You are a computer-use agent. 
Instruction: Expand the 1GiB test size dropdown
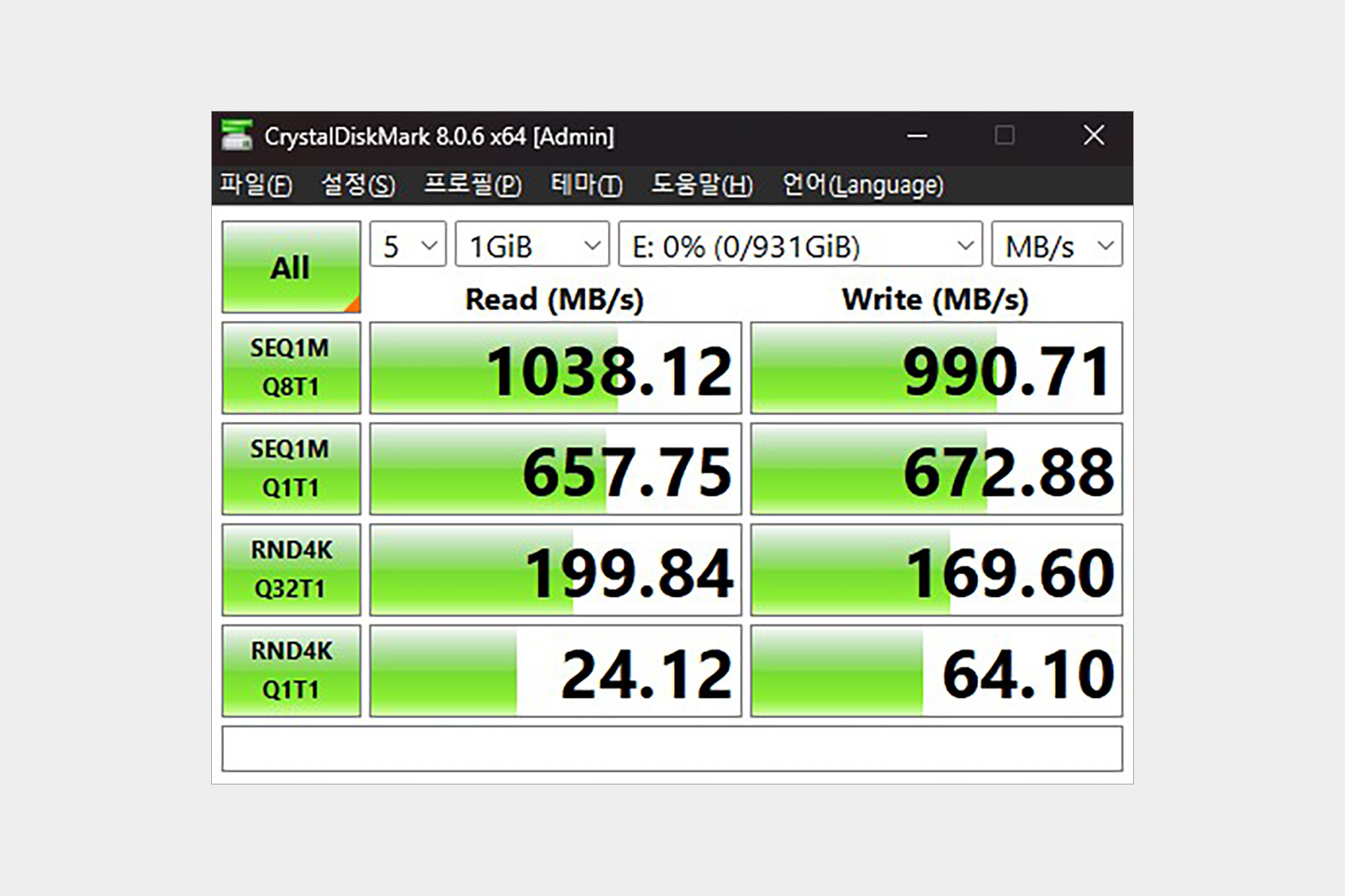click(532, 245)
